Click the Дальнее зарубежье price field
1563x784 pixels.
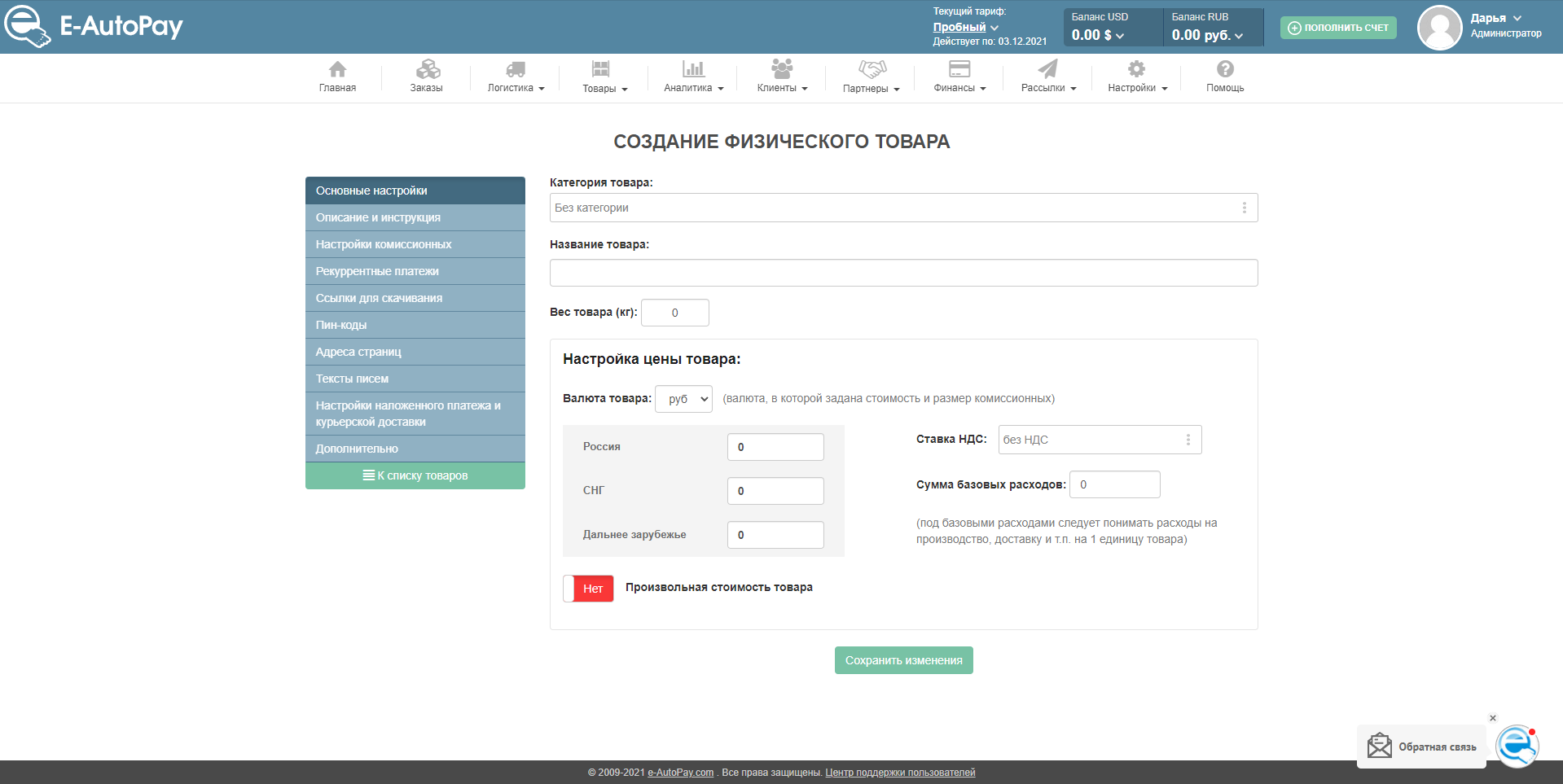[775, 535]
